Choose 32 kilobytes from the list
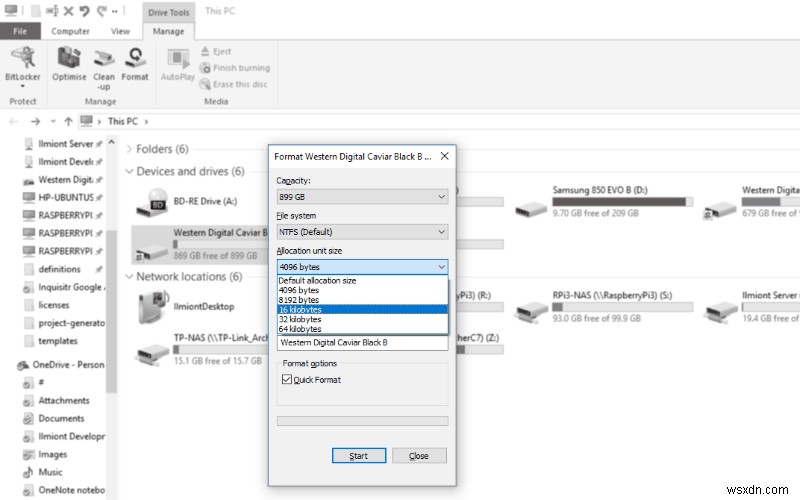The width and height of the screenshot is (800, 500). click(363, 319)
